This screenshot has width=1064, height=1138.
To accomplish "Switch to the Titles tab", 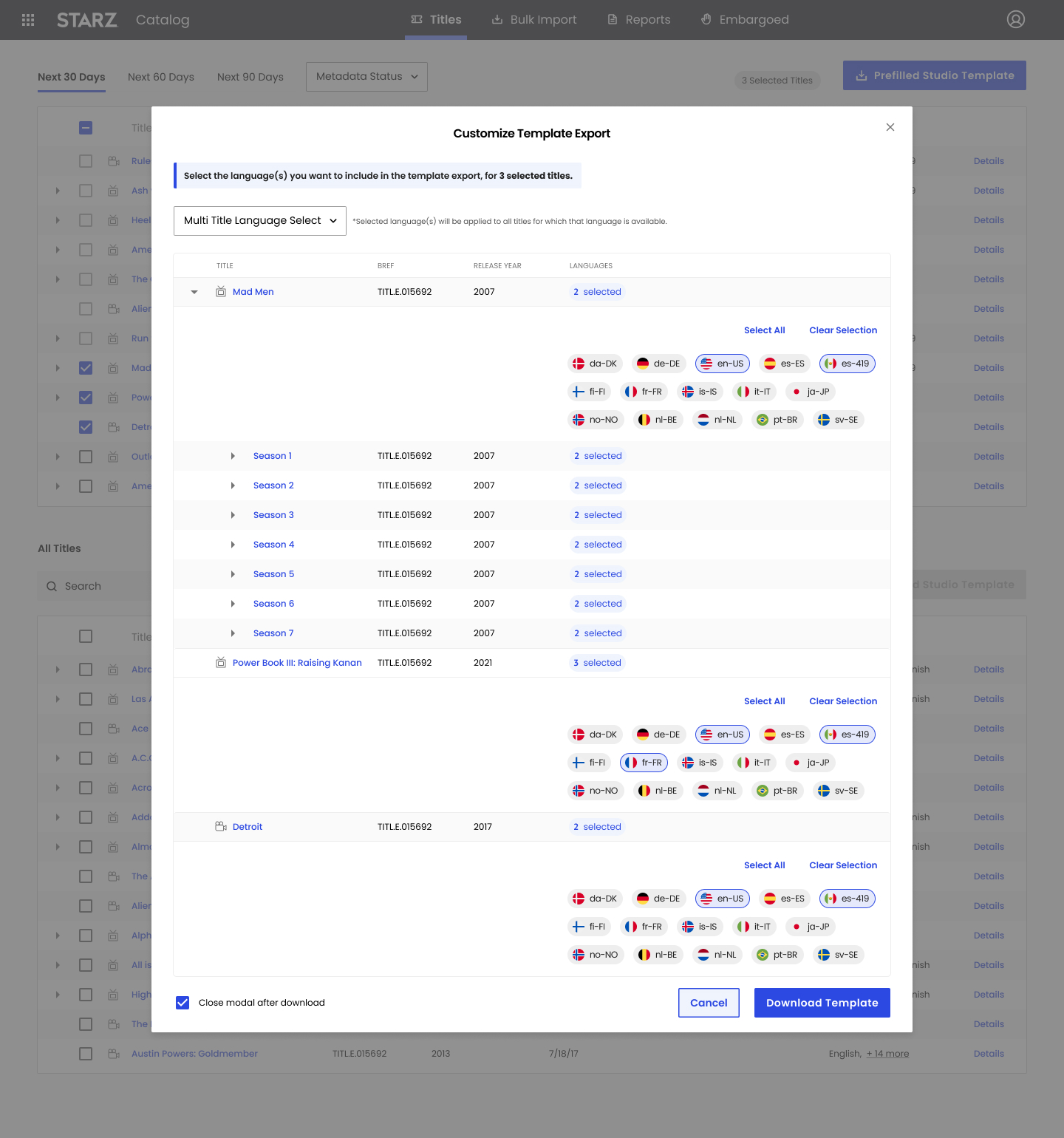I will pos(436,20).
